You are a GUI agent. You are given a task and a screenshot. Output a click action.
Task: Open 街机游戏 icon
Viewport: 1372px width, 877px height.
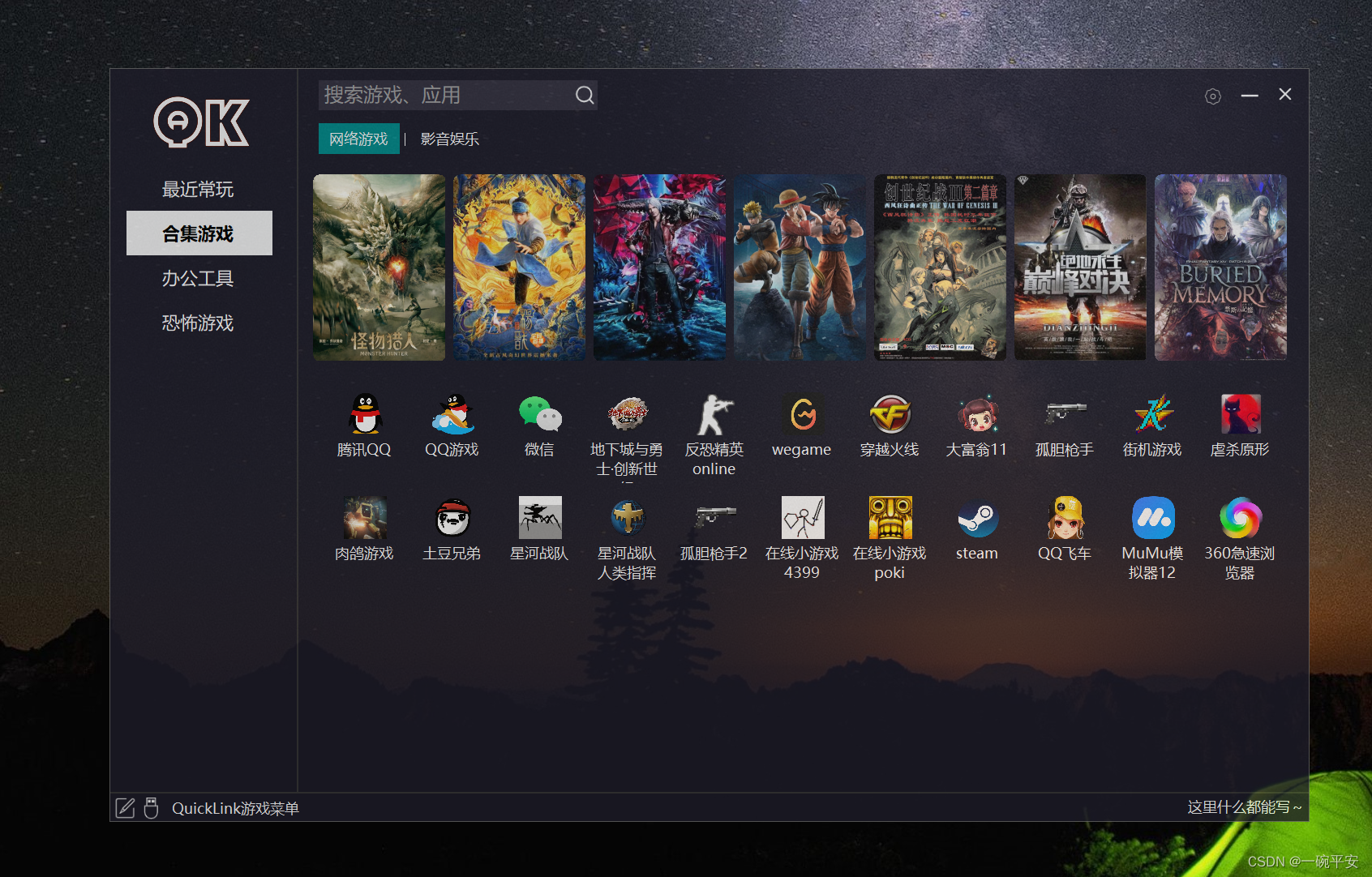(x=1153, y=414)
